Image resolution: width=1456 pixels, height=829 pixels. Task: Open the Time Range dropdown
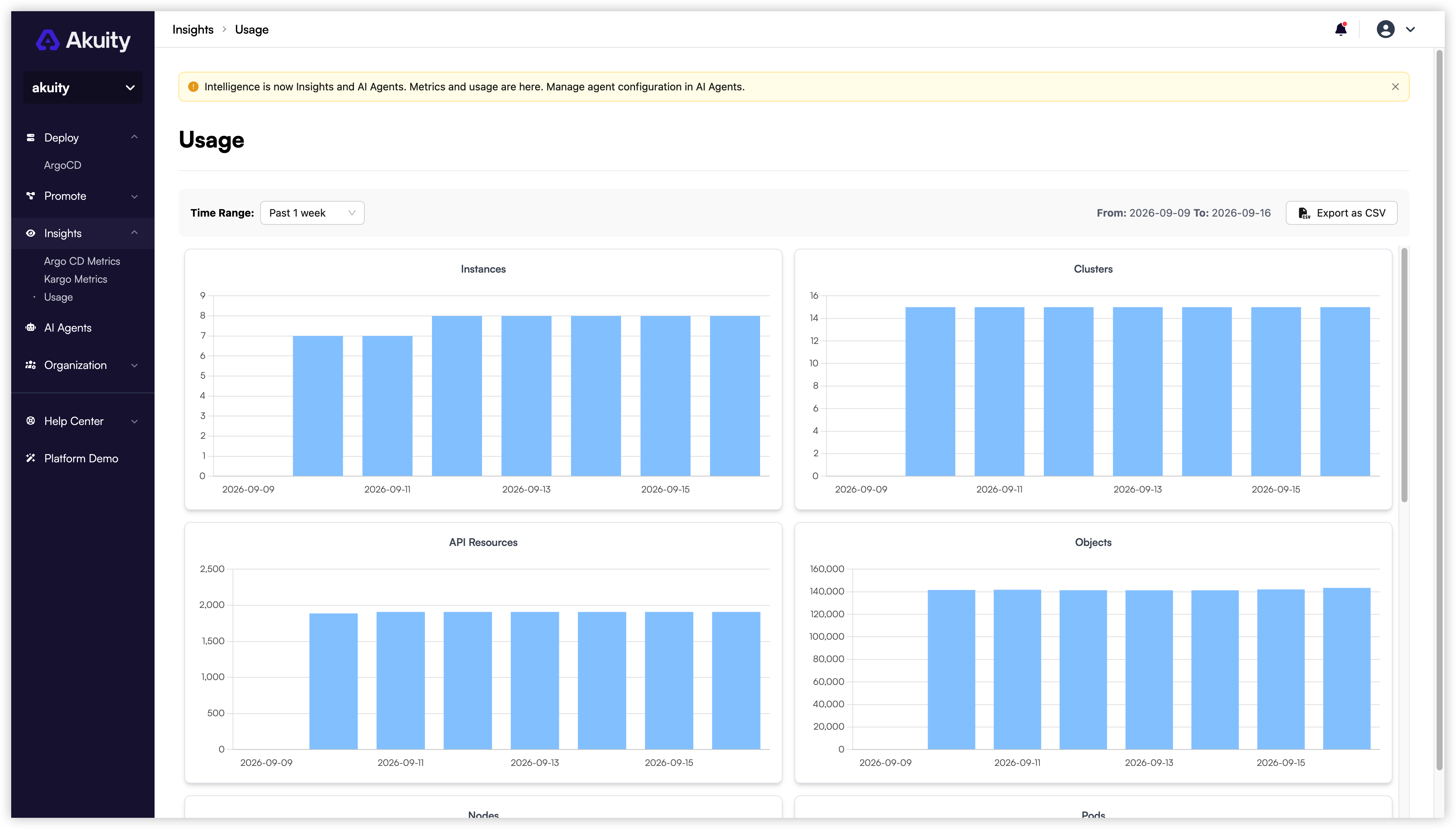click(312, 213)
